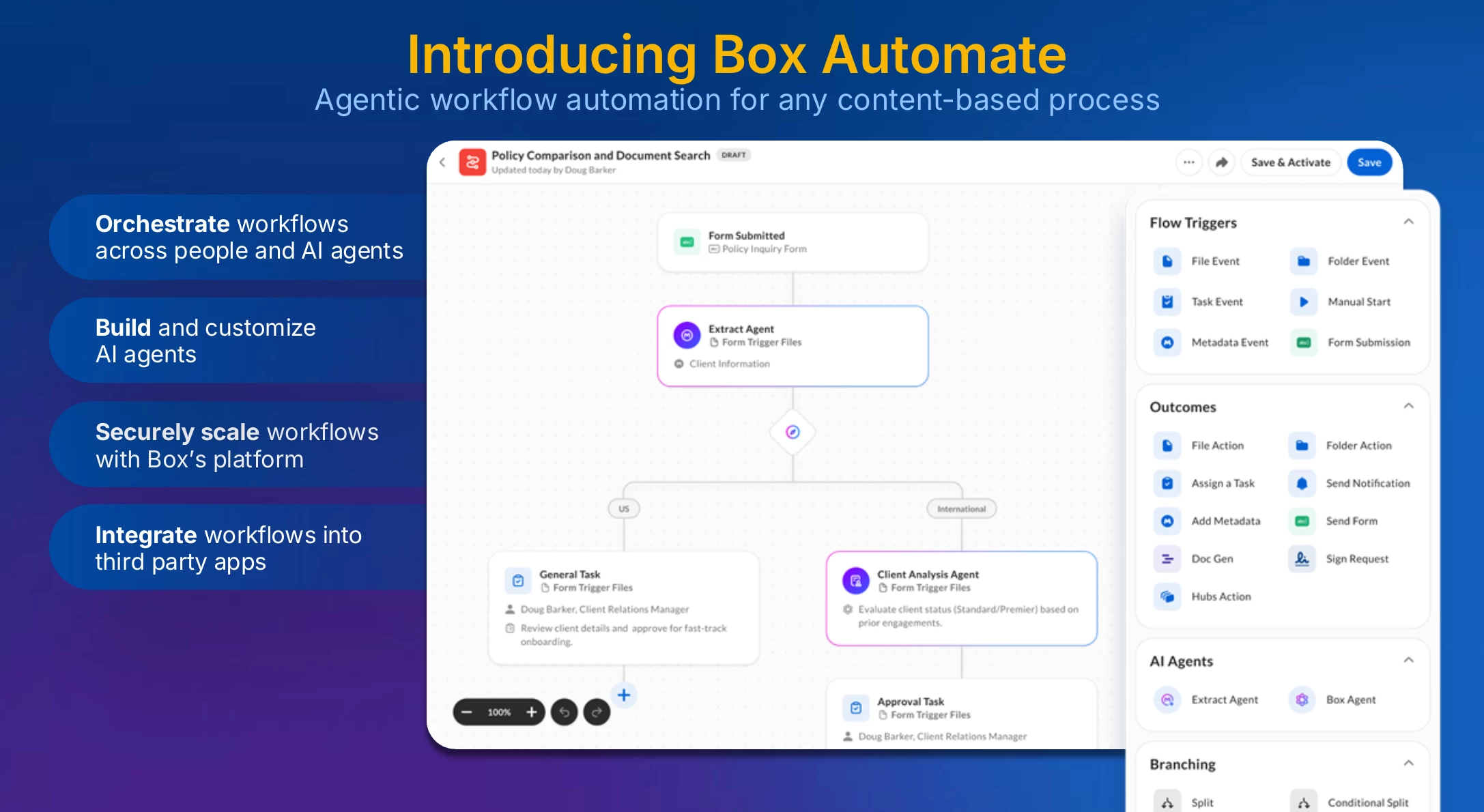Click the File Event trigger icon

(1167, 261)
